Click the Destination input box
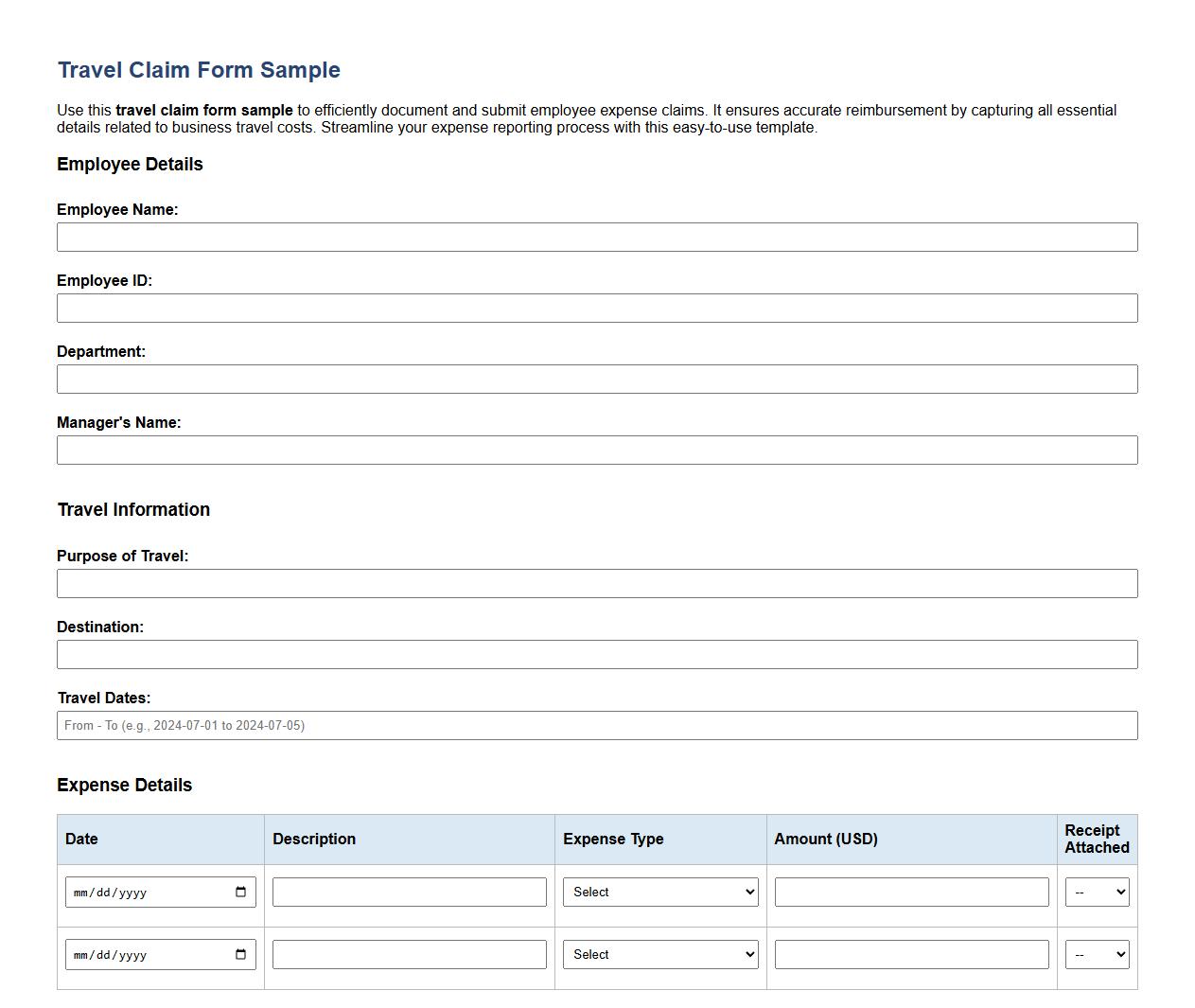 [x=597, y=654]
